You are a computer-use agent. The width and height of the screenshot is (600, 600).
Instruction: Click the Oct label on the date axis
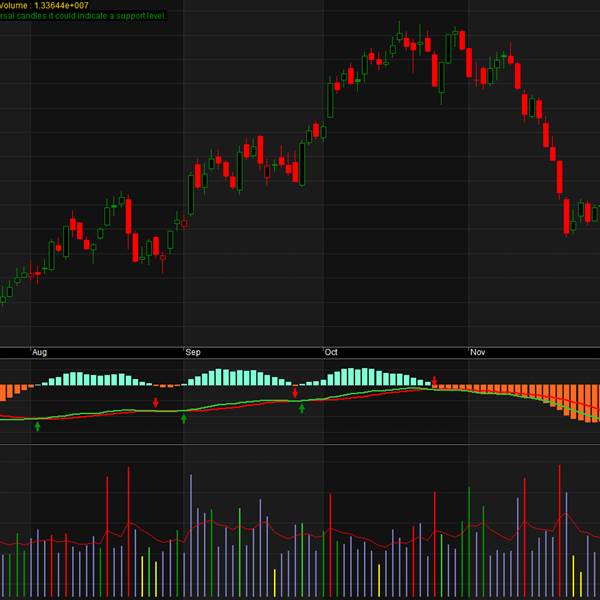click(x=331, y=352)
